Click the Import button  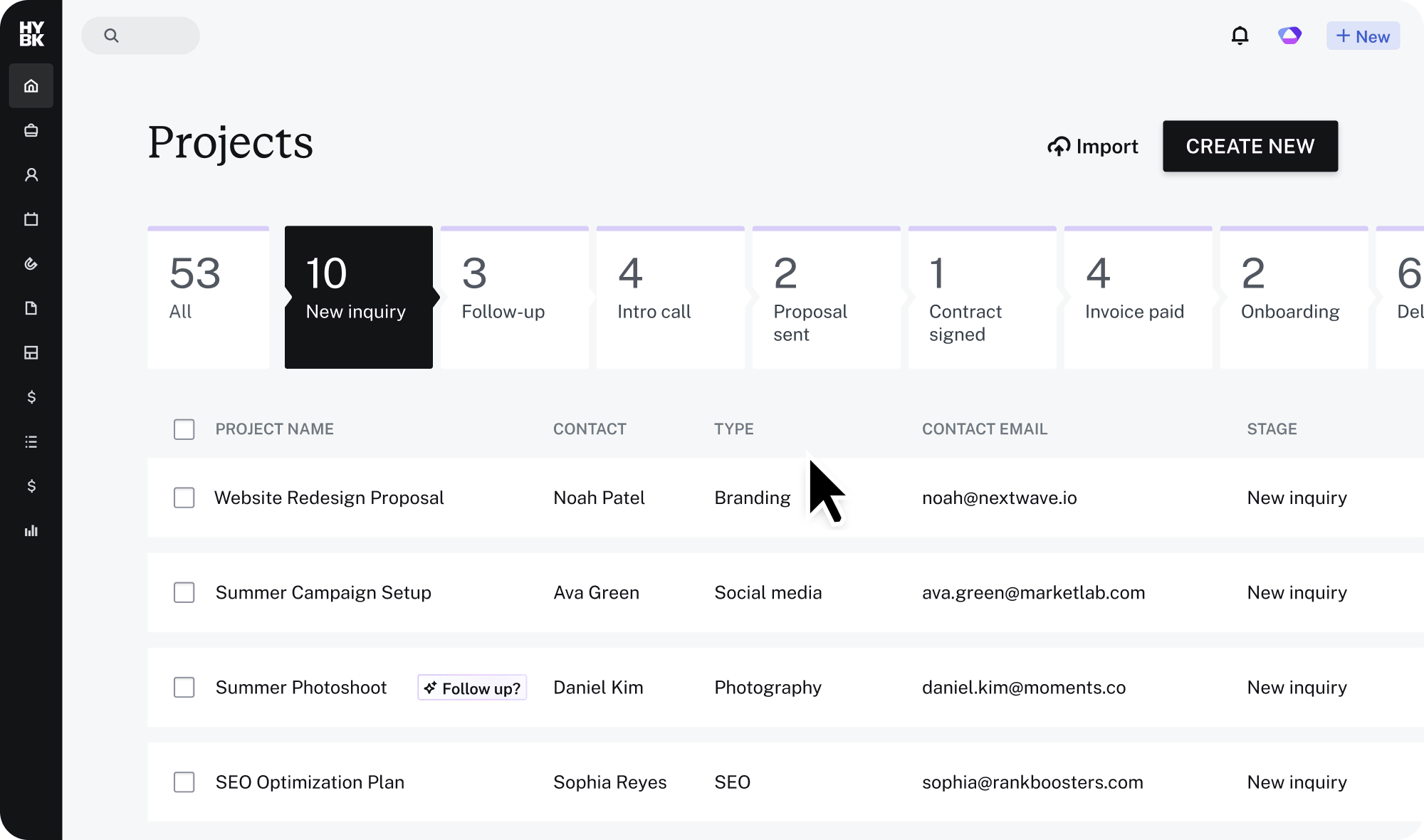click(1092, 146)
